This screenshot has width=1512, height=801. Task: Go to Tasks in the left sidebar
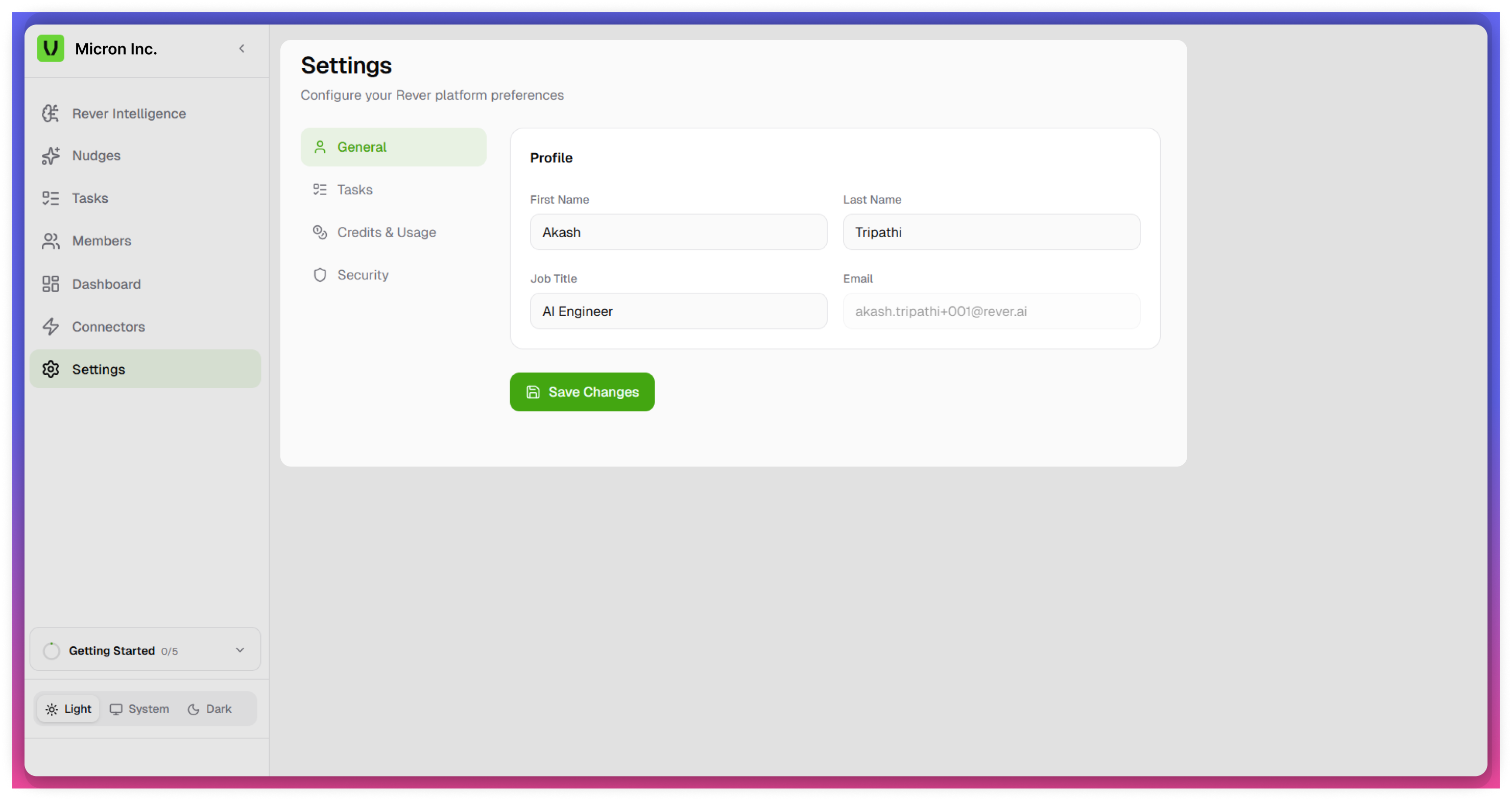pos(90,199)
